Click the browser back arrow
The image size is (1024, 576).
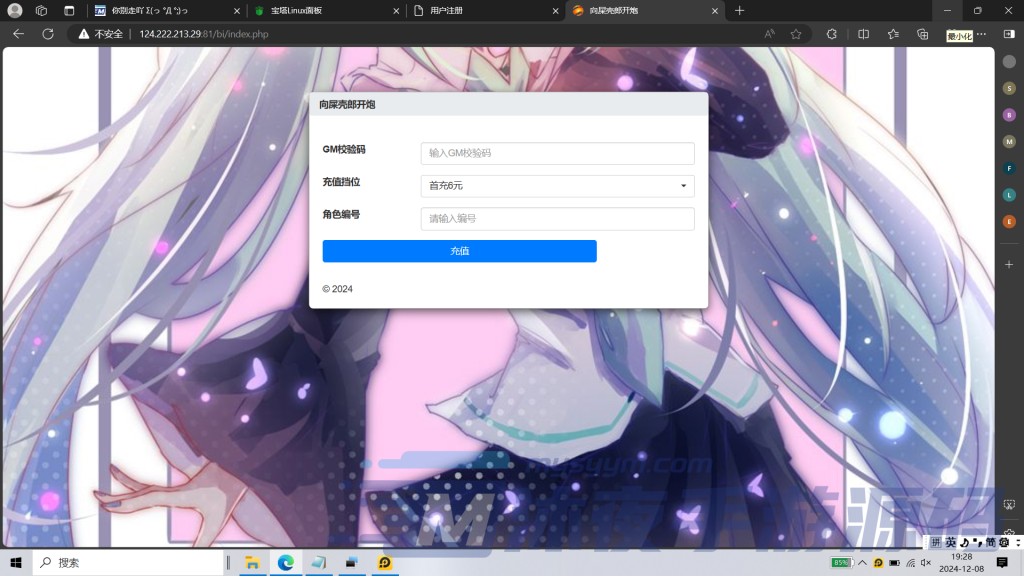18,33
